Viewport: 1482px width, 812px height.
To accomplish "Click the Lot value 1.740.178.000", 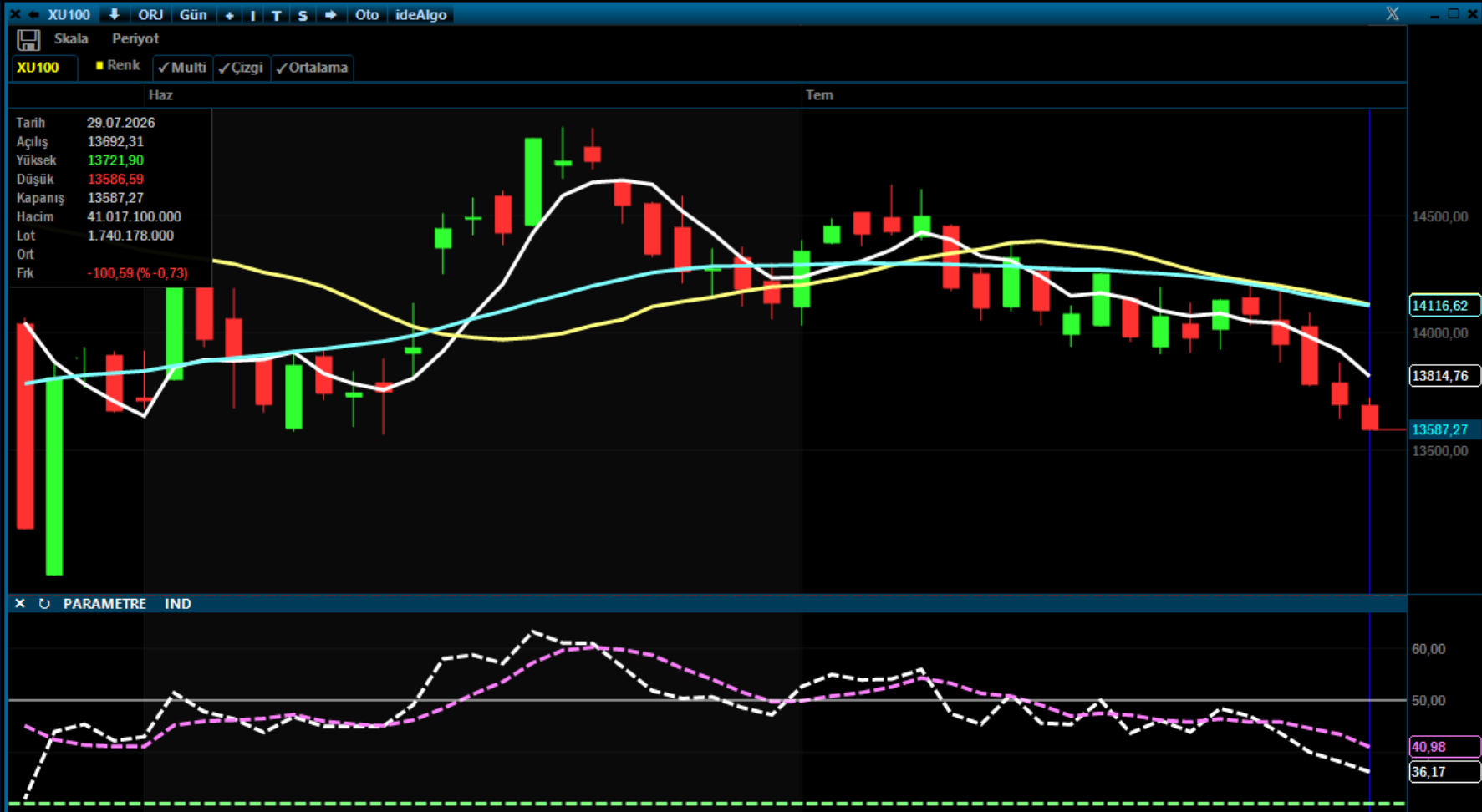I will coord(130,236).
